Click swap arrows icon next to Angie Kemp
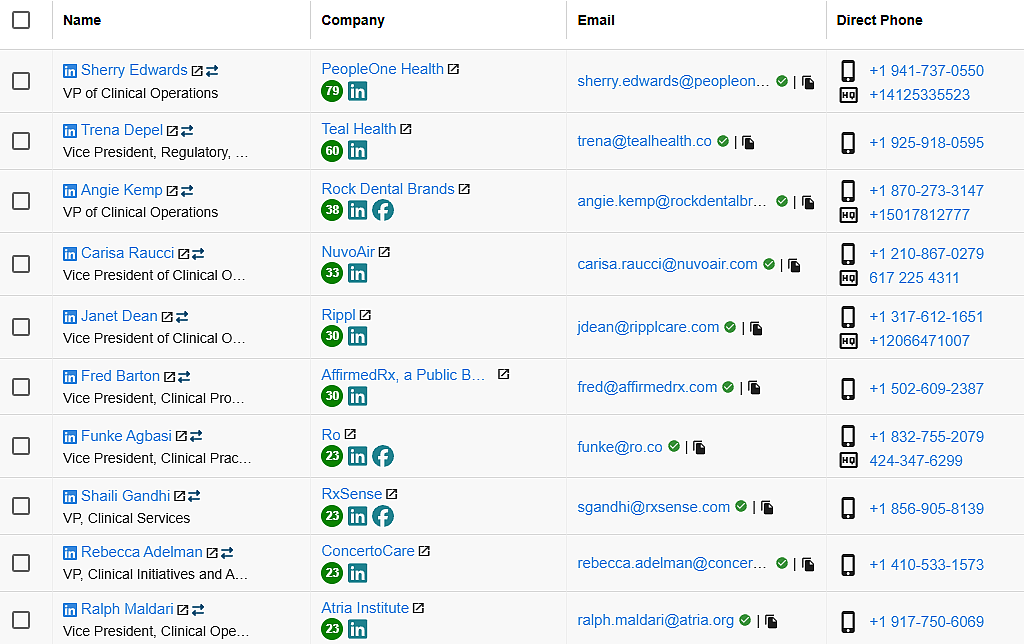The image size is (1024, 644). tap(187, 190)
